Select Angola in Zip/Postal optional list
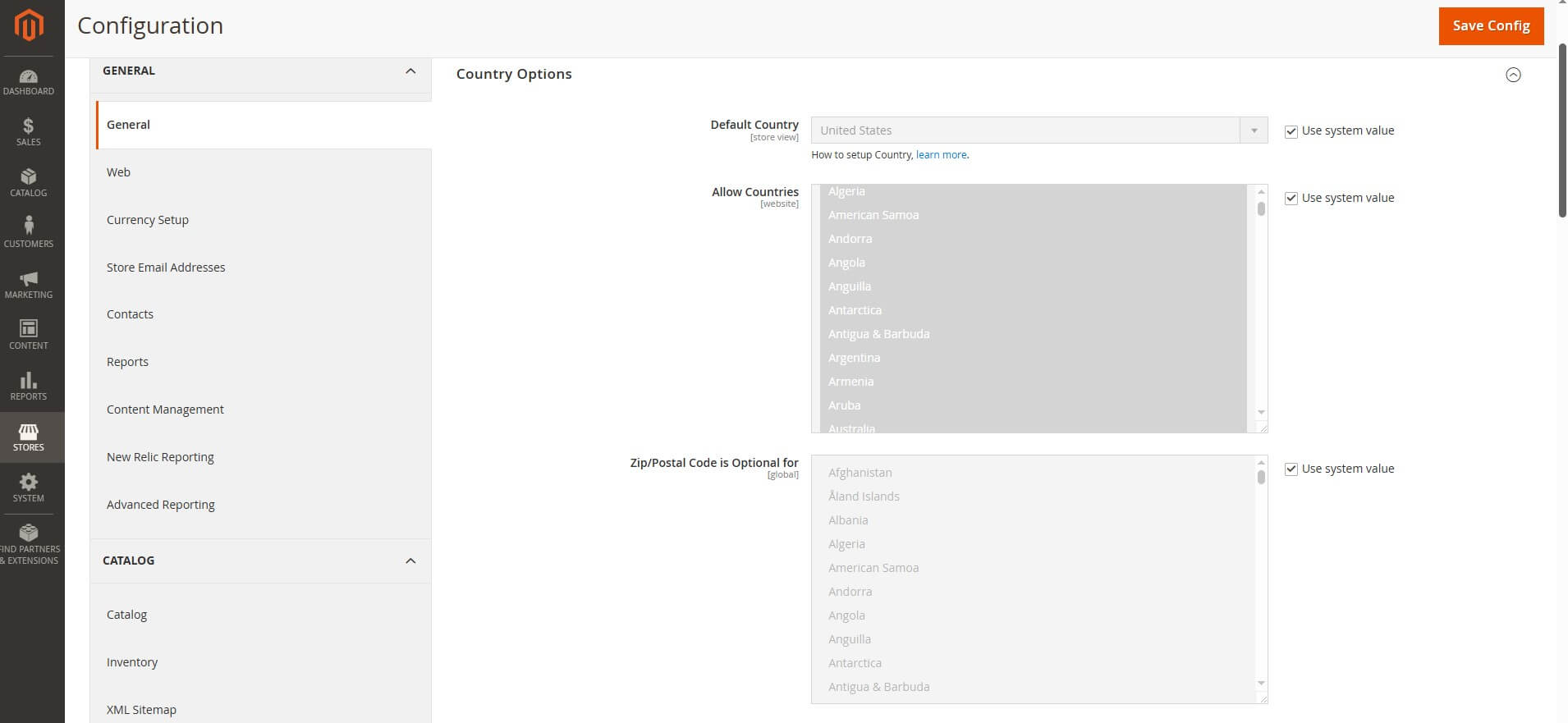The image size is (1568, 723). click(x=1033, y=615)
